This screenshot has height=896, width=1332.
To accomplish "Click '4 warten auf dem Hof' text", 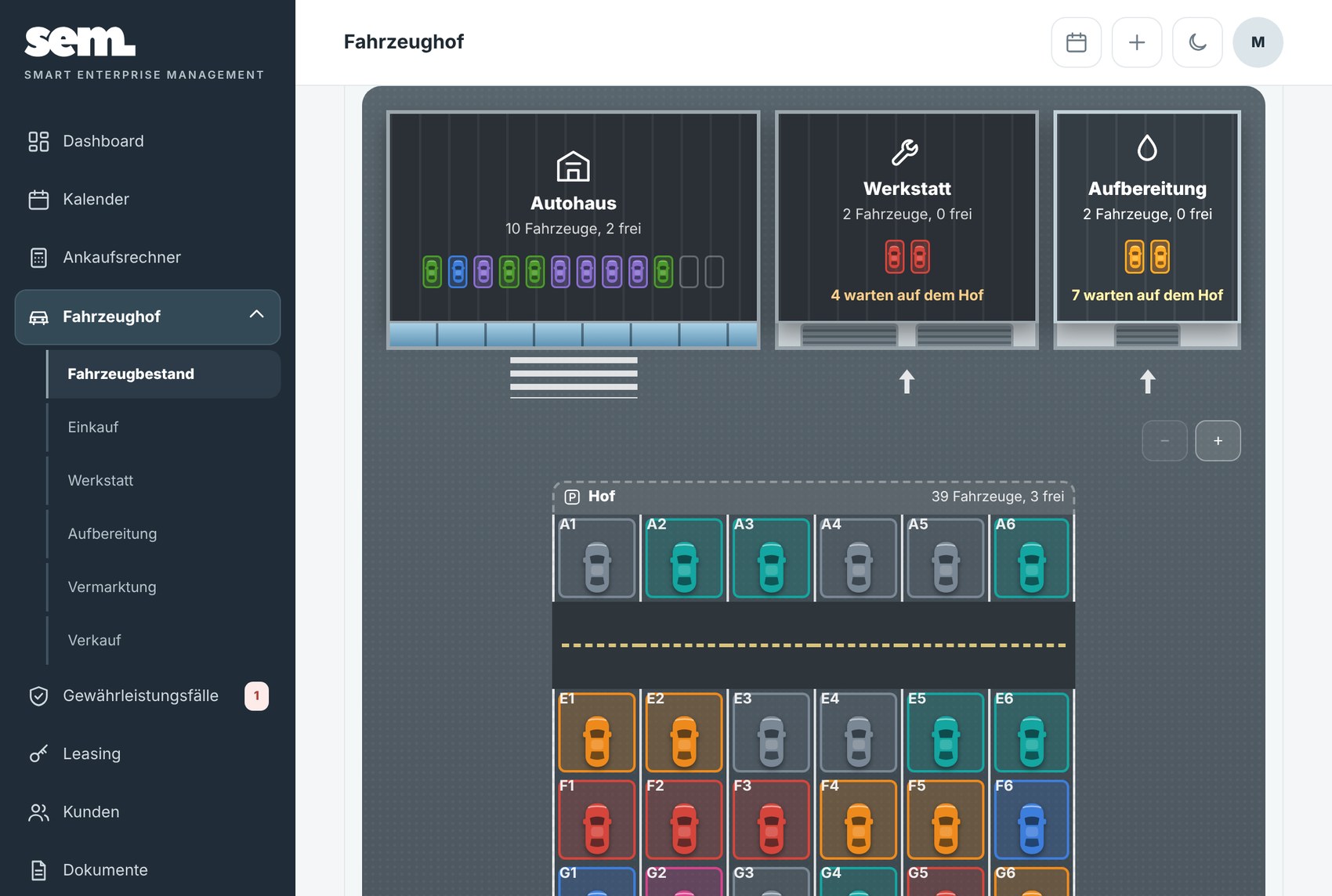I will tap(907, 295).
